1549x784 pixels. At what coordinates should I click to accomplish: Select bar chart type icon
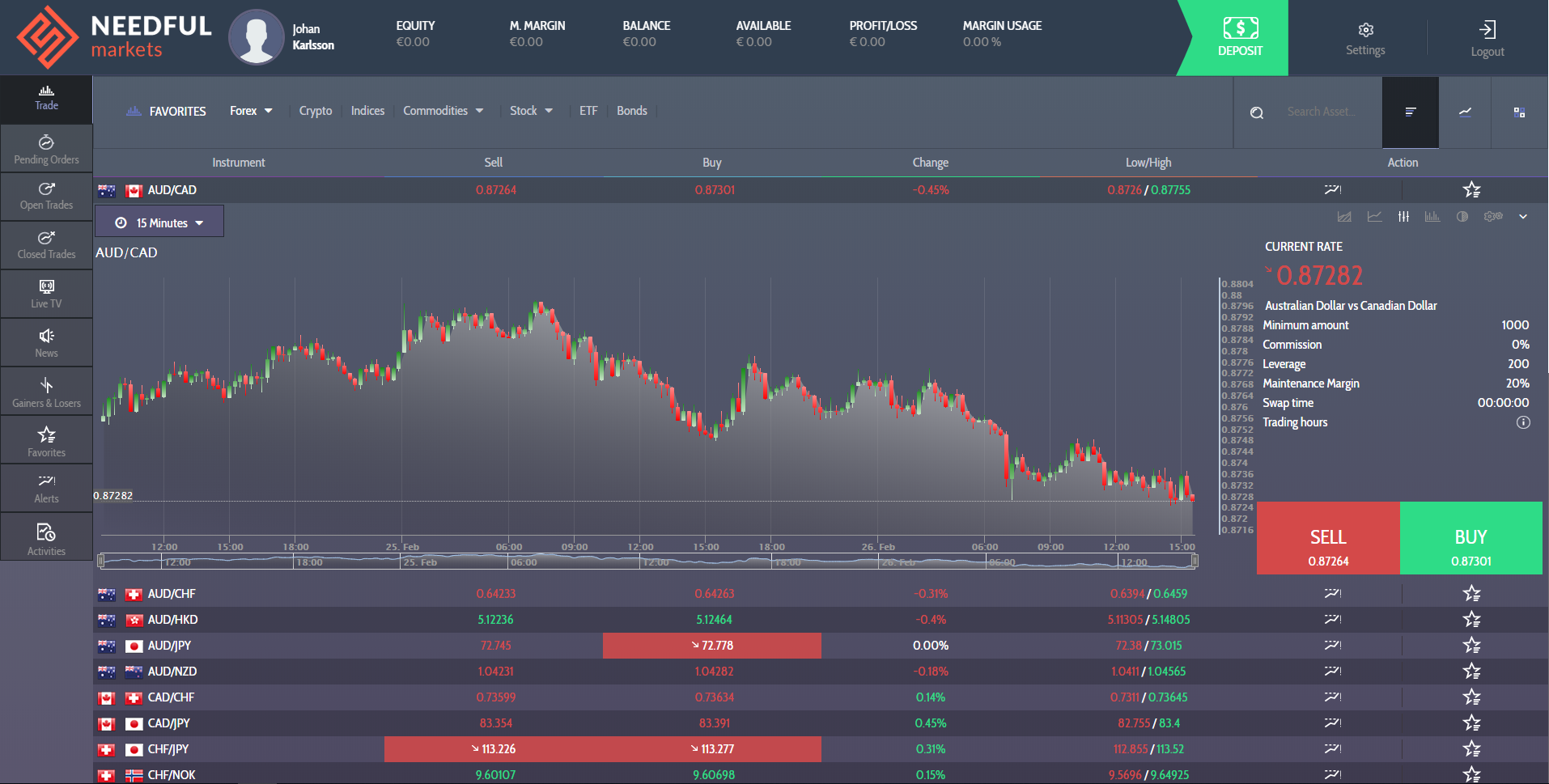click(1432, 217)
